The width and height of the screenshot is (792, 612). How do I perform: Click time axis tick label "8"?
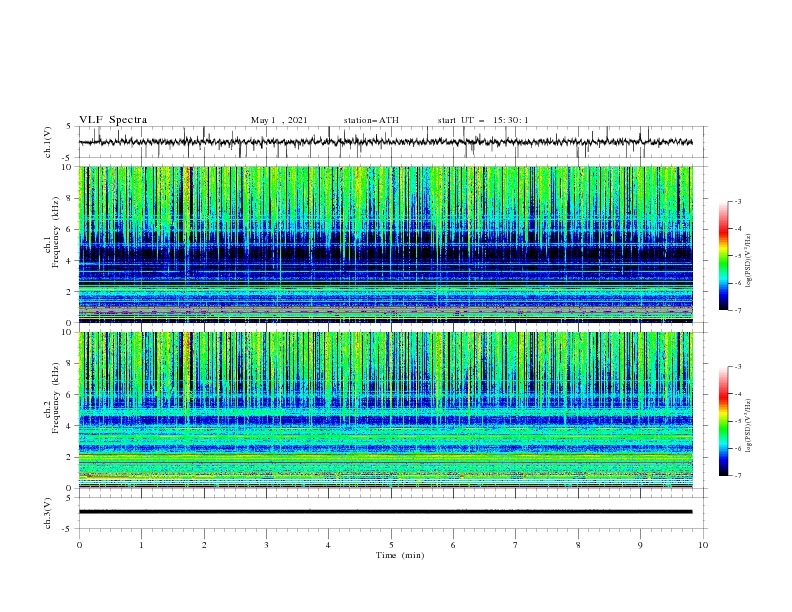click(x=578, y=545)
